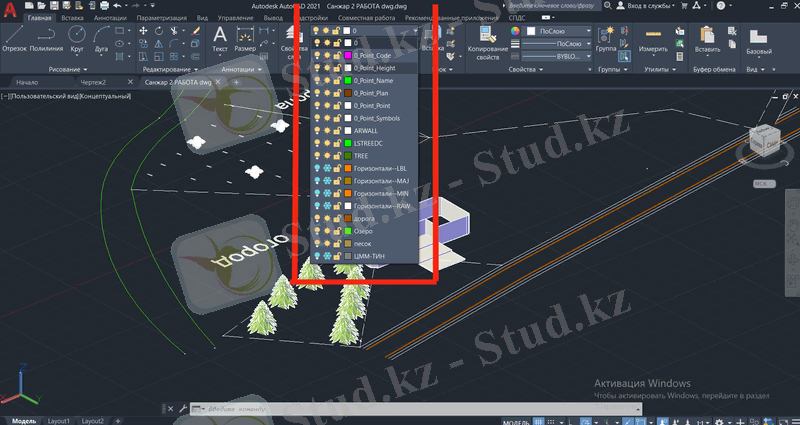
Task: Open the Параметризация ribbon tab
Action: coord(161,18)
